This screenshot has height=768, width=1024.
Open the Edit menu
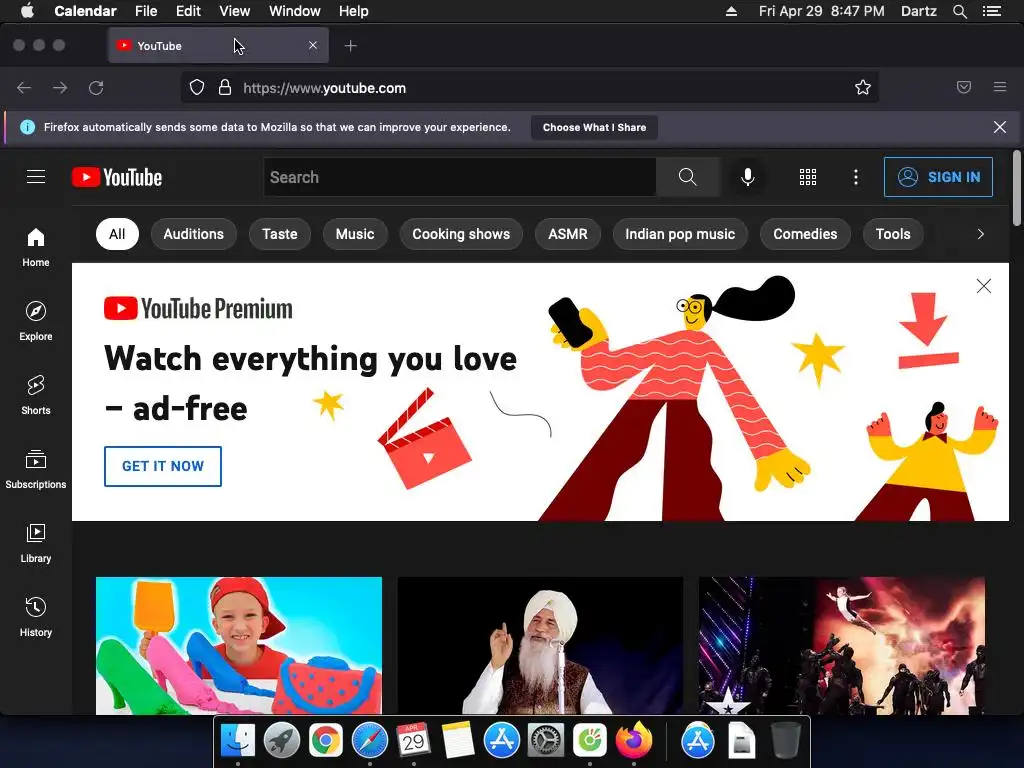pos(188,11)
